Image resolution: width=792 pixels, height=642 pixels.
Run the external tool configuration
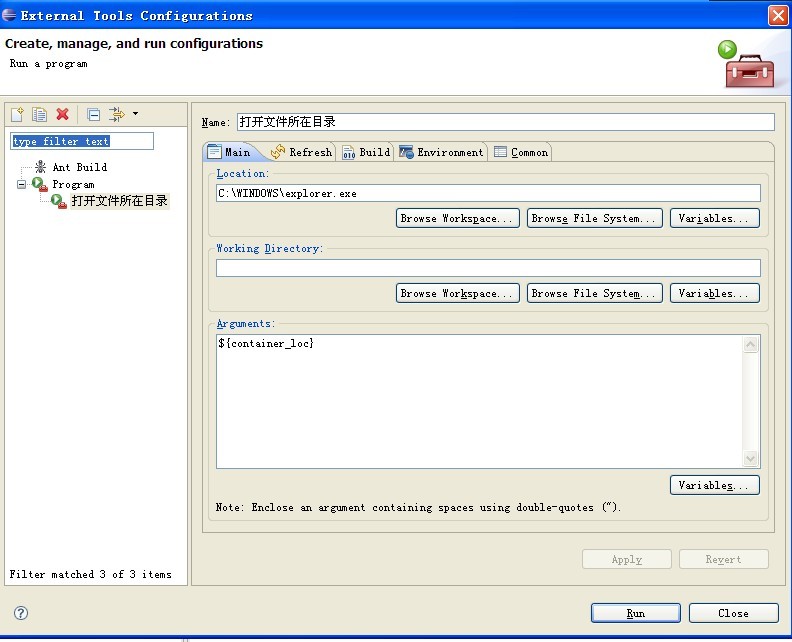[x=636, y=613]
